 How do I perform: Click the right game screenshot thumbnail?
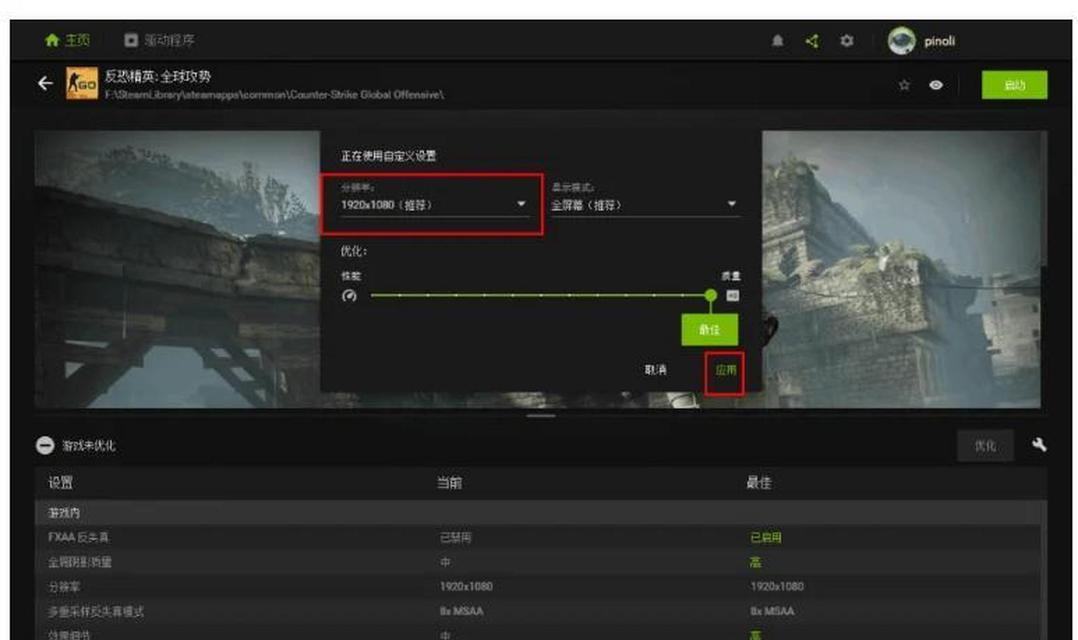coord(901,269)
